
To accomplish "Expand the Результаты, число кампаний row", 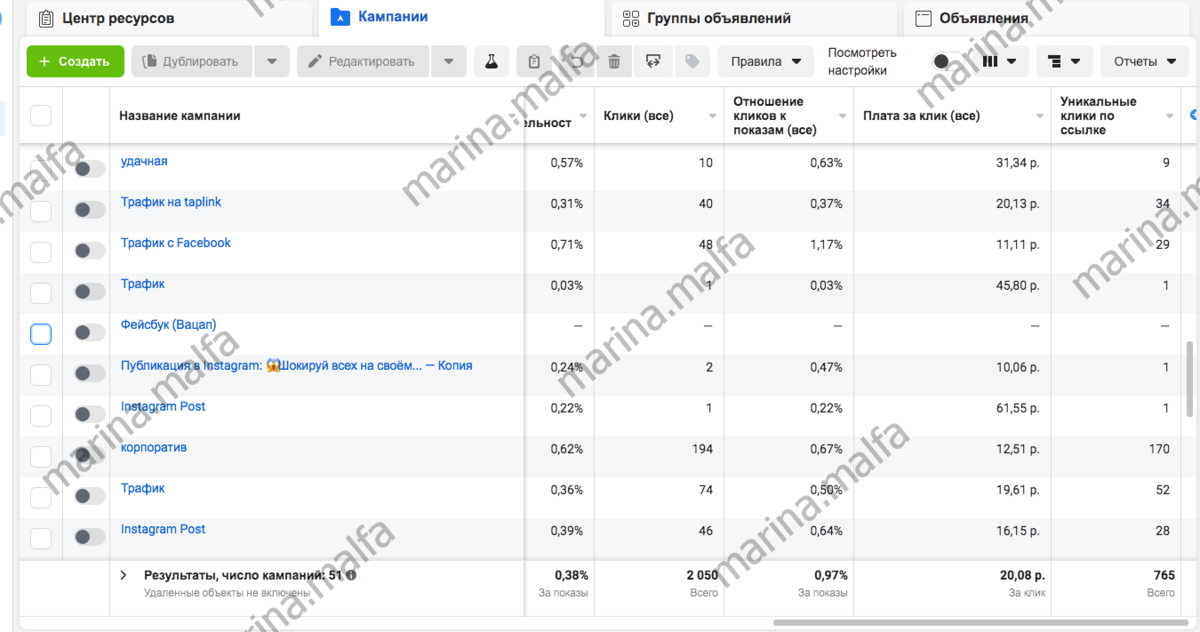I will pos(124,575).
